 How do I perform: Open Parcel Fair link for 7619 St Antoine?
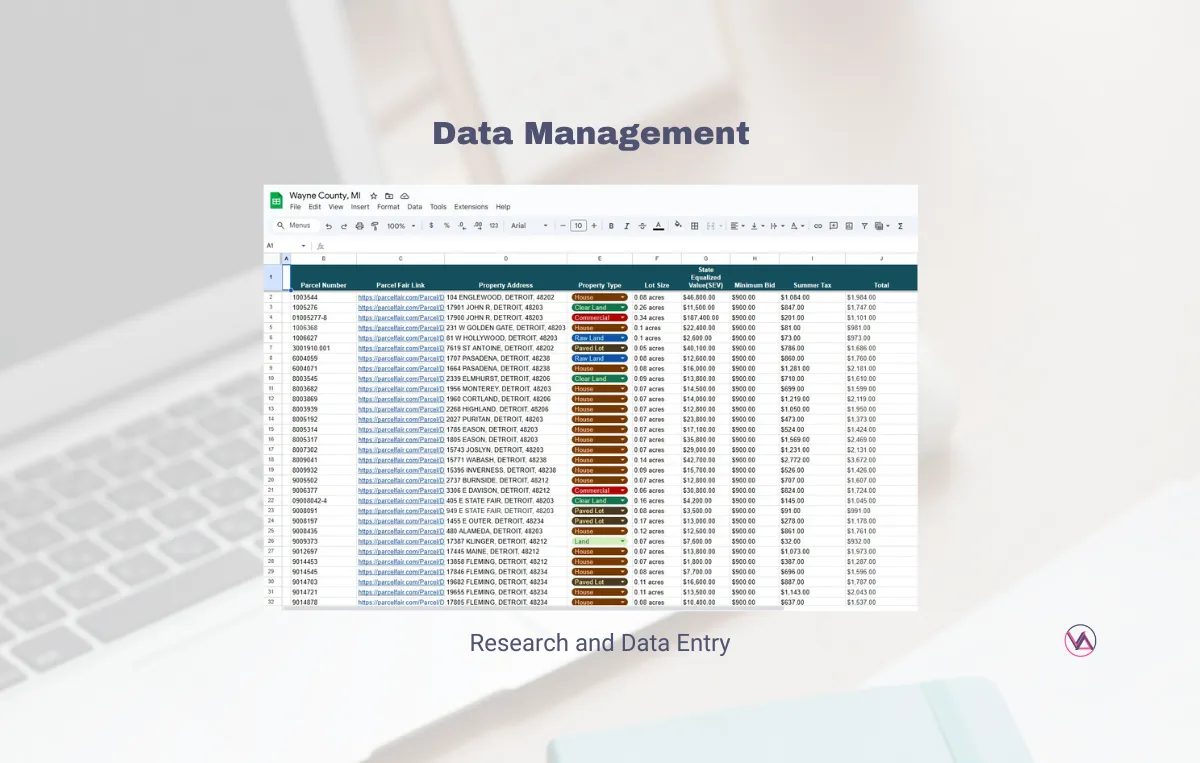401,348
